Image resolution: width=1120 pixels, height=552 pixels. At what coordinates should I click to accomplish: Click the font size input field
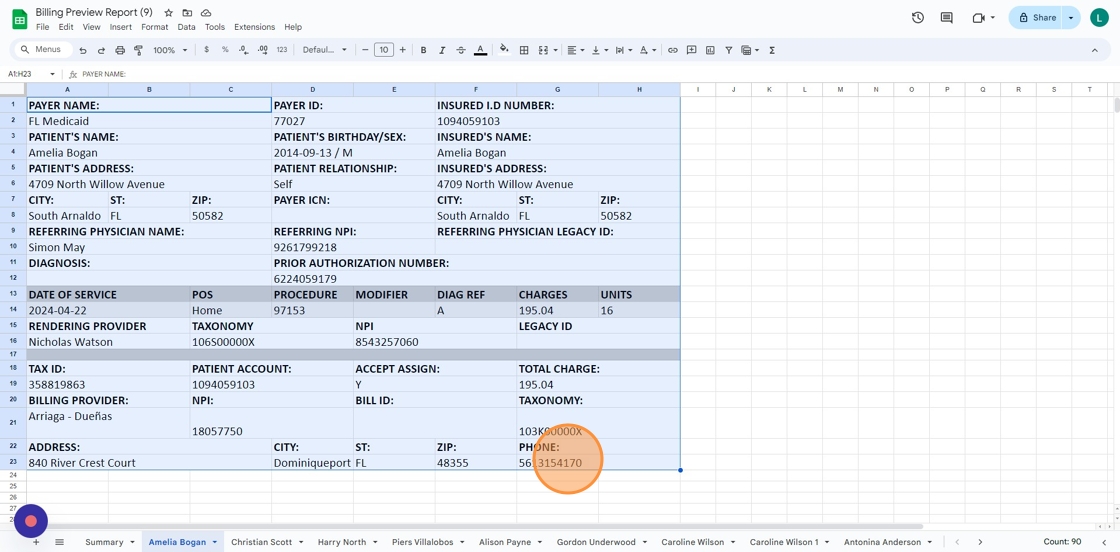[383, 50]
